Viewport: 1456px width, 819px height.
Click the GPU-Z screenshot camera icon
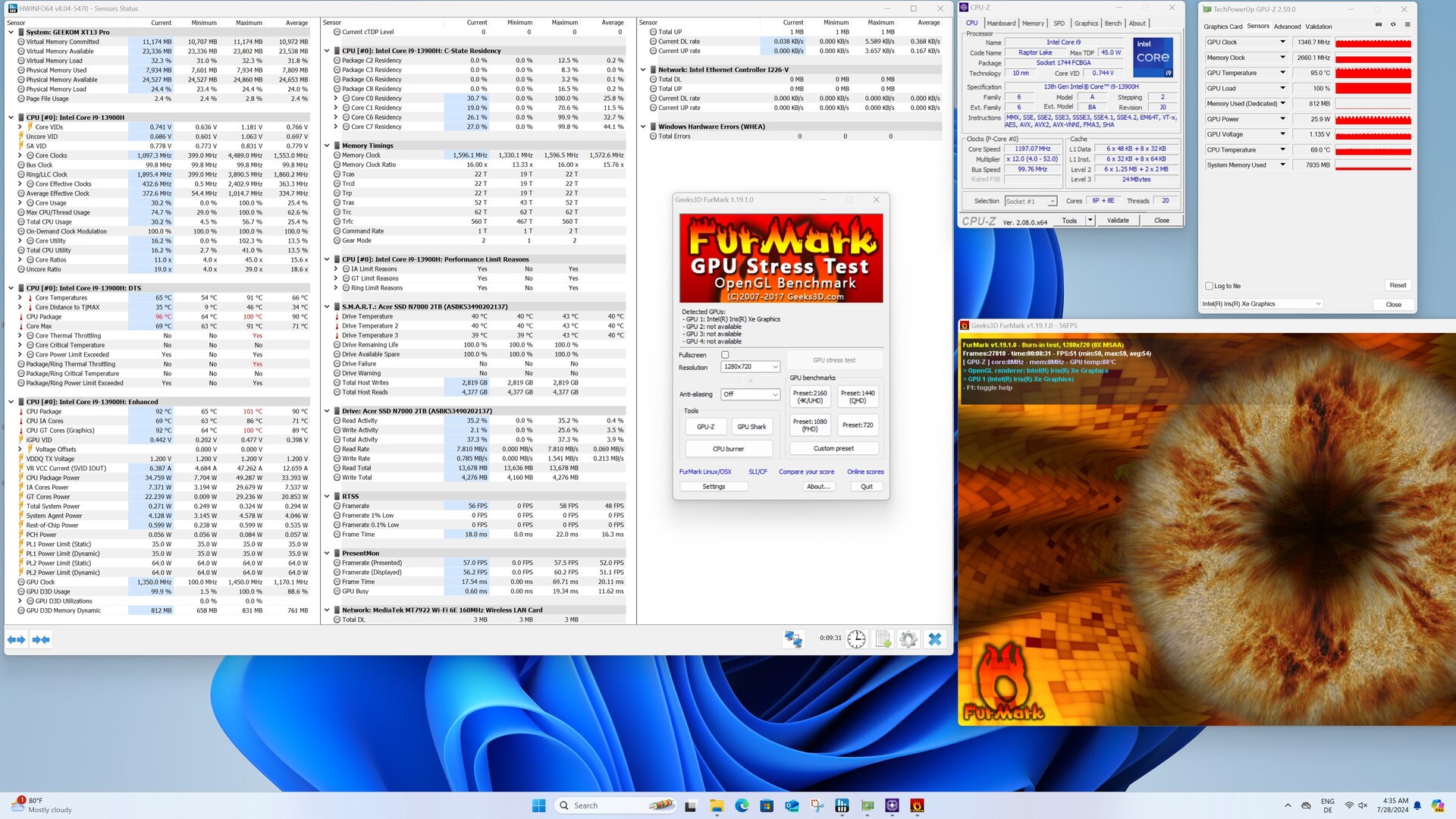[1378, 25]
